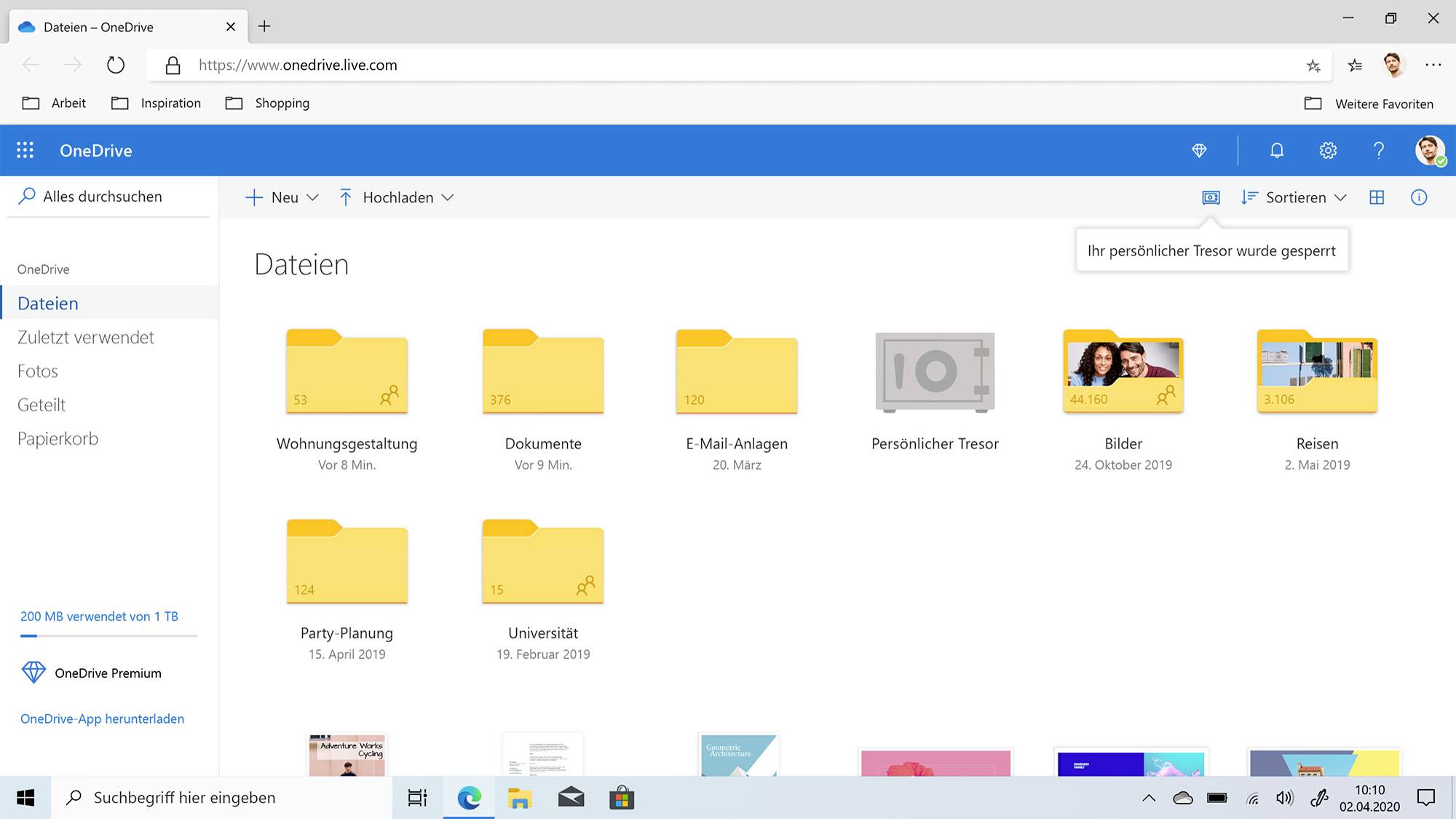Image resolution: width=1456 pixels, height=819 pixels.
Task: Open the OneDrive Premium diamond icon
Action: pos(1200,150)
